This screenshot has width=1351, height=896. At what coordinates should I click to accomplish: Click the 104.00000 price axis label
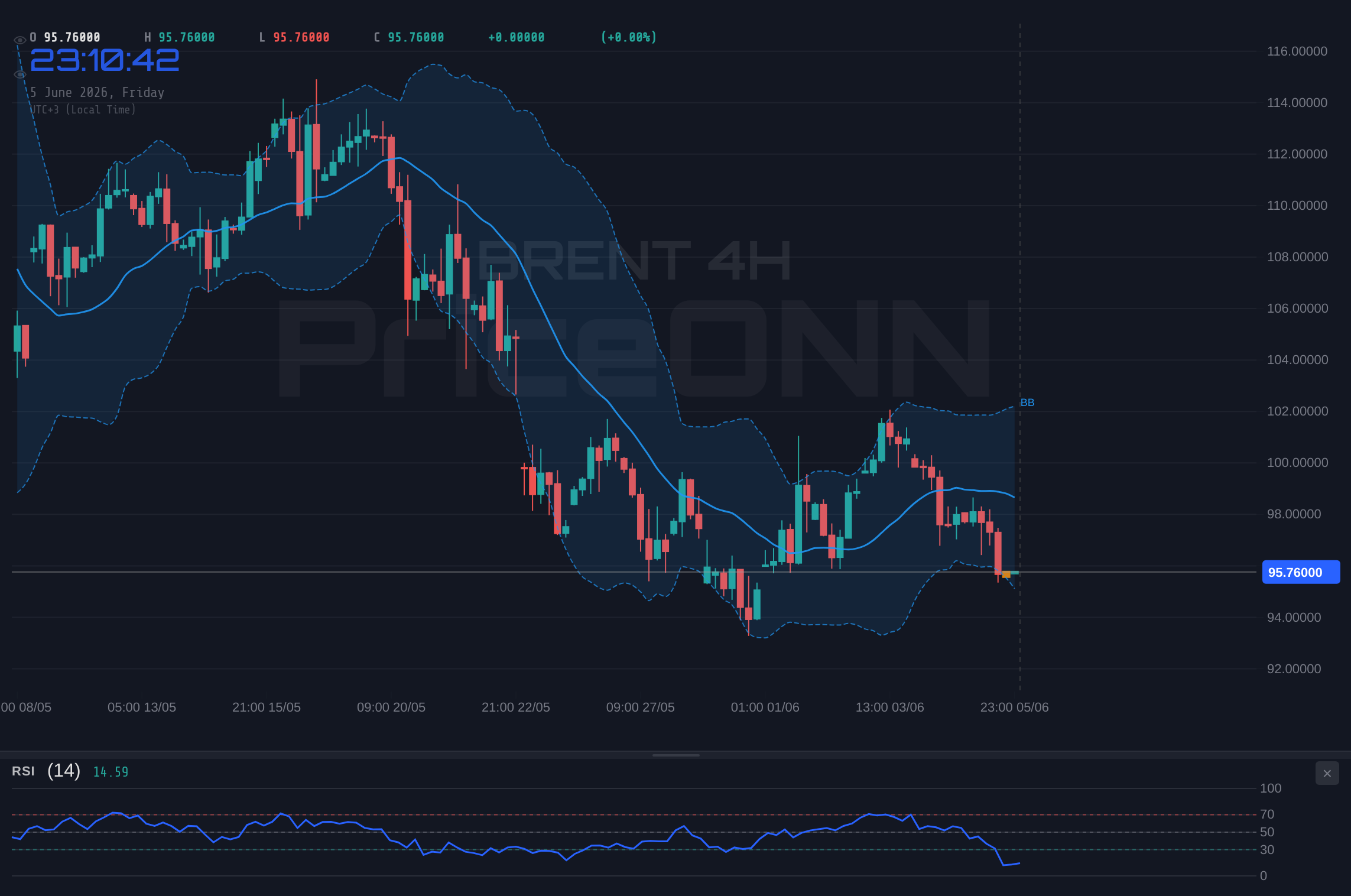coord(1297,360)
